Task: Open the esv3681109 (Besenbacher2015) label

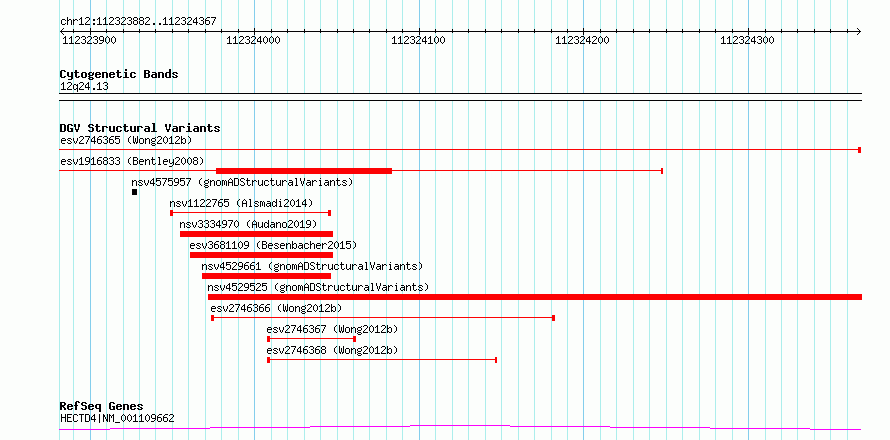Action: 273,245
